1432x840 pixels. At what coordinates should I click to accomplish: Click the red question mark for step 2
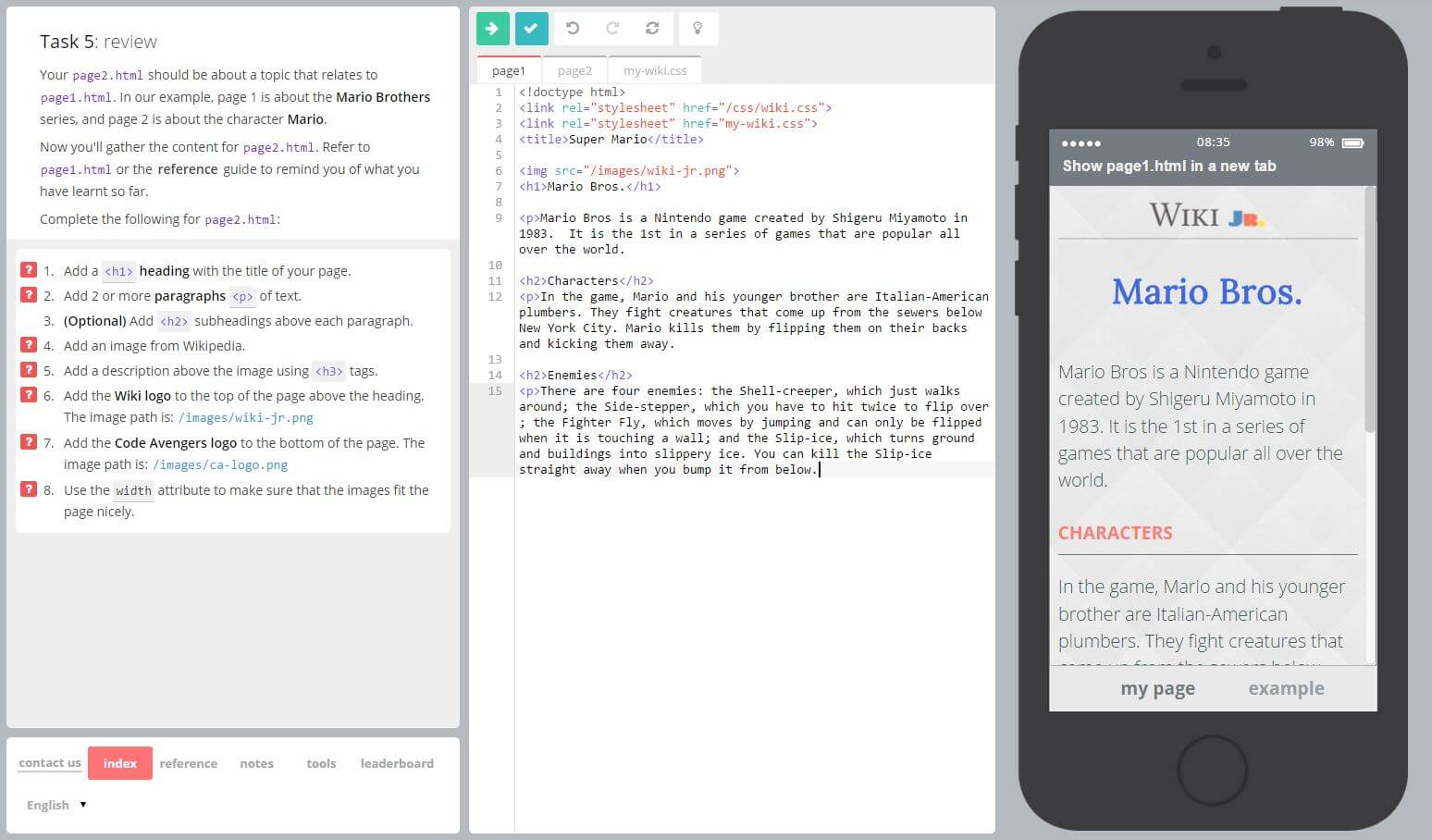29,295
